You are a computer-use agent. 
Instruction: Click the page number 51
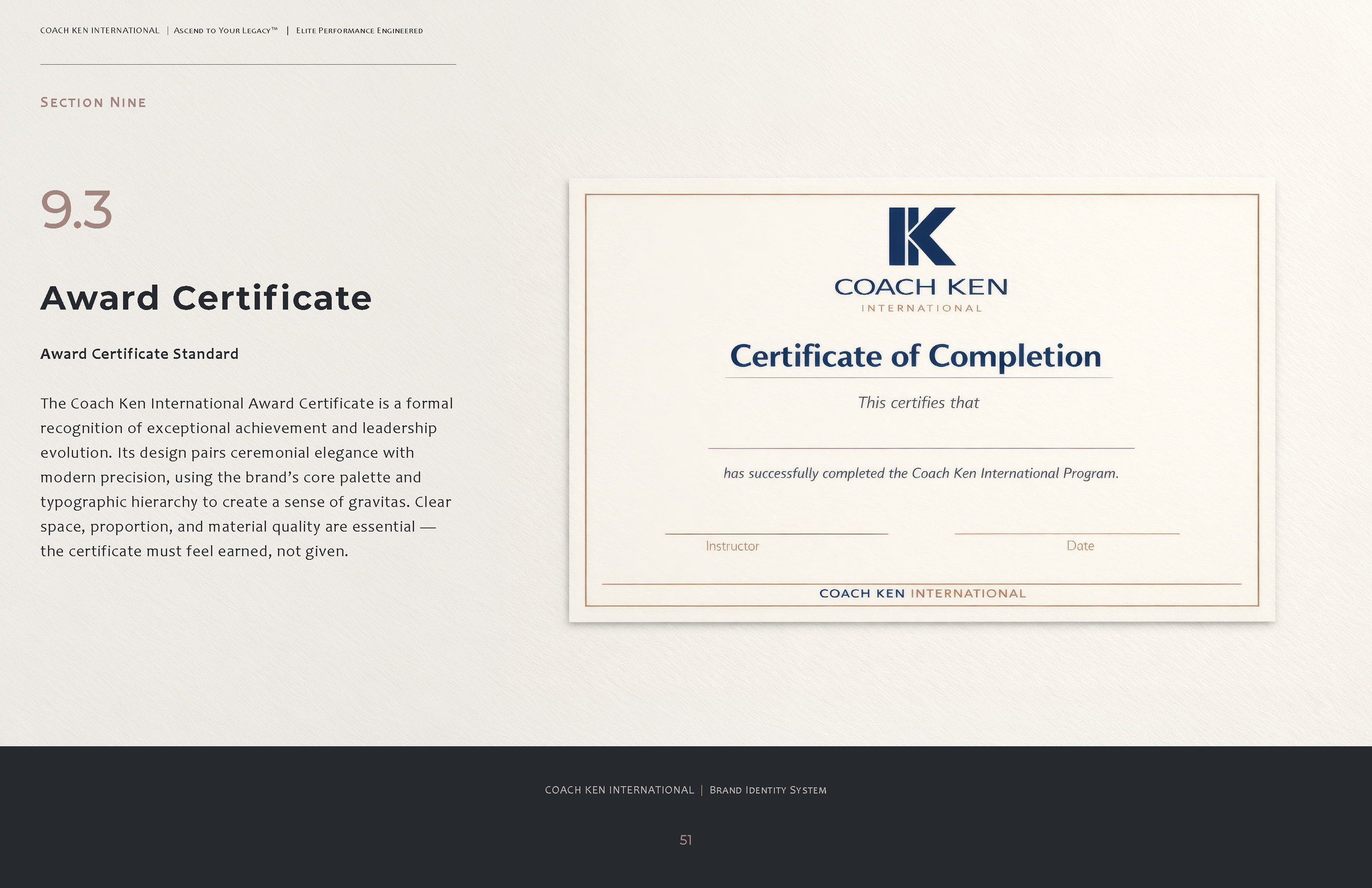(x=685, y=840)
